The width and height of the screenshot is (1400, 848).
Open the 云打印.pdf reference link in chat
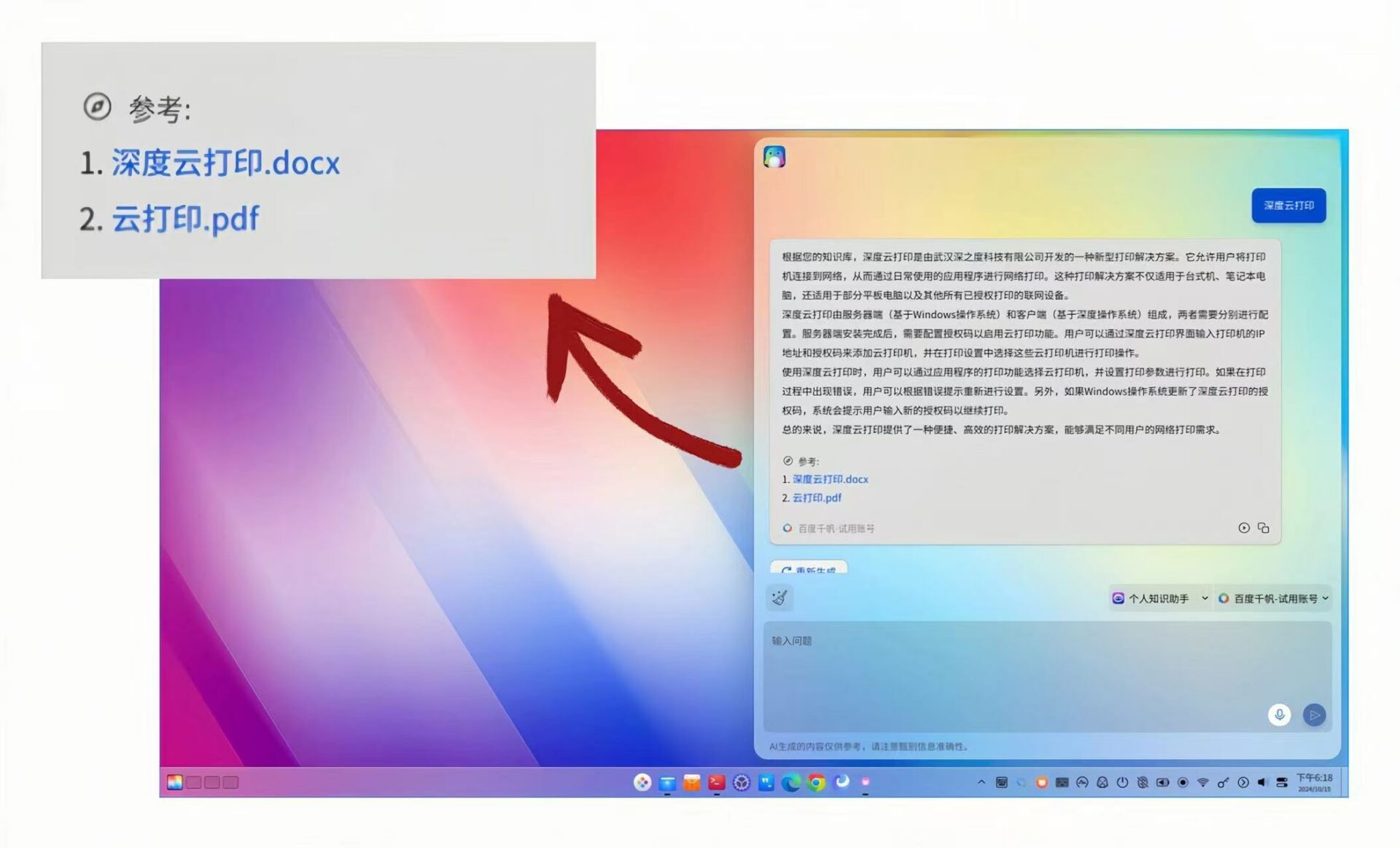817,497
